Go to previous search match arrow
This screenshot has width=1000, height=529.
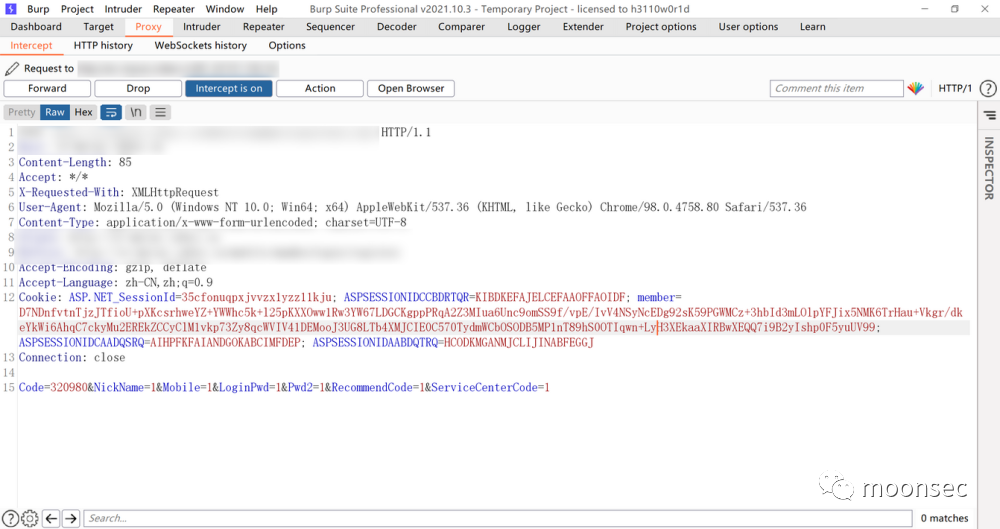pyautogui.click(x=52, y=518)
